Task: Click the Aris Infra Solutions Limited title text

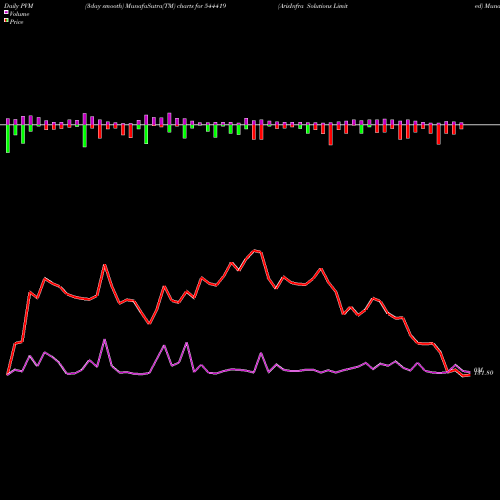Action: tap(313, 6)
